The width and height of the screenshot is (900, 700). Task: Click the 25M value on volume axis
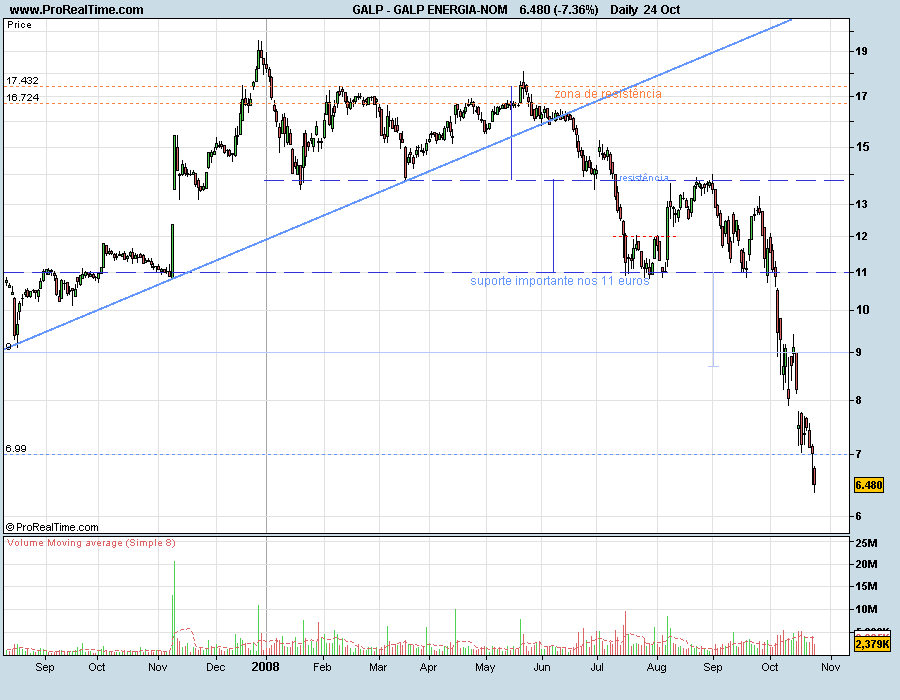[x=866, y=543]
